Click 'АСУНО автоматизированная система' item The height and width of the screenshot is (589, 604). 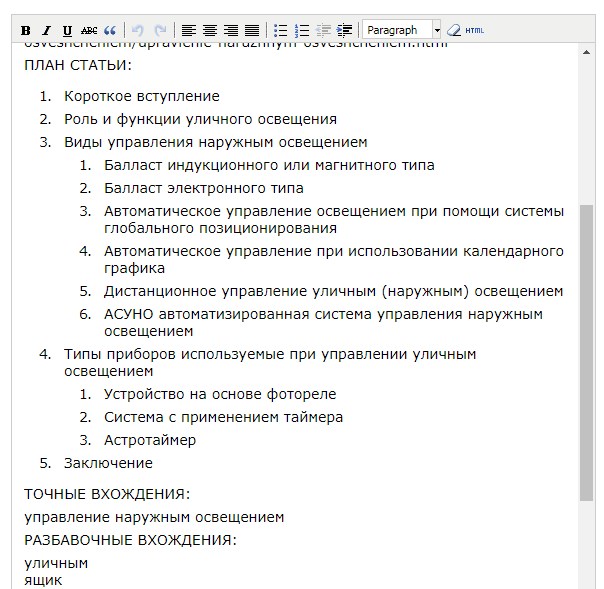tap(324, 322)
